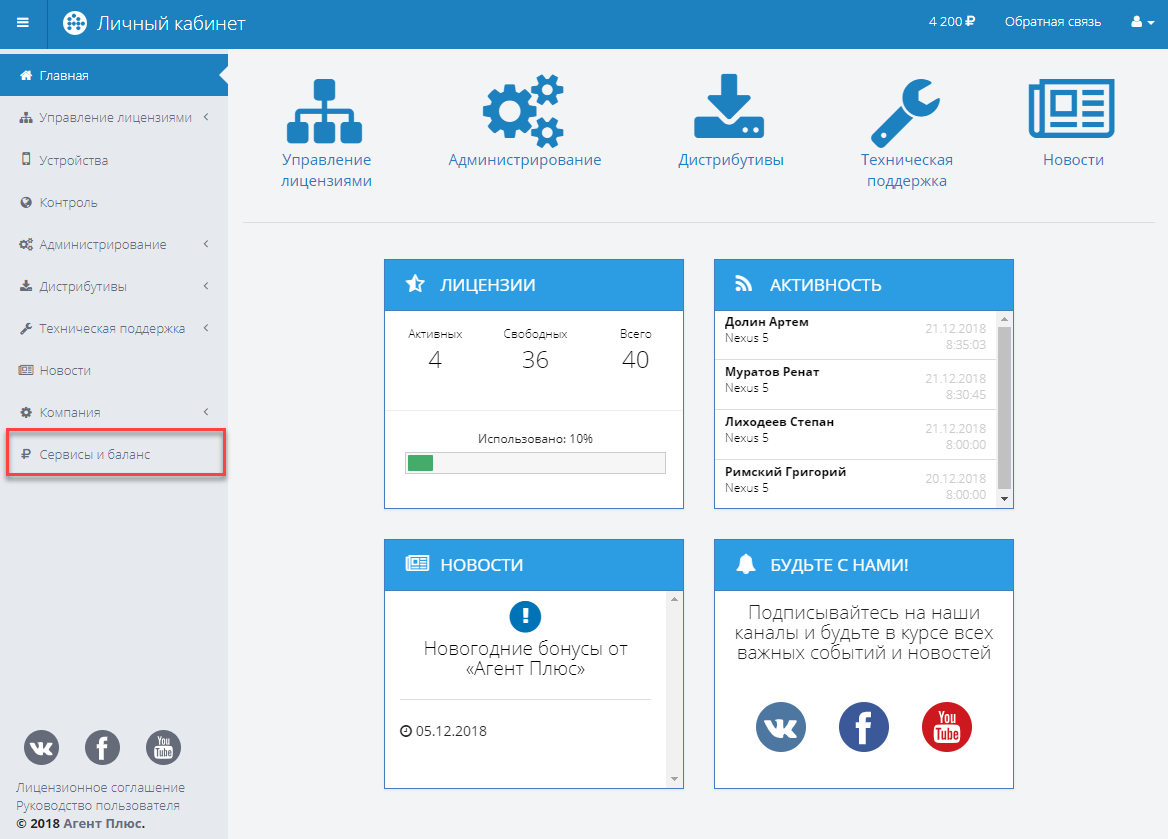Viewport: 1168px width, 839px height.
Task: Click the Facebook icon in sidebar footer
Action: click(102, 747)
